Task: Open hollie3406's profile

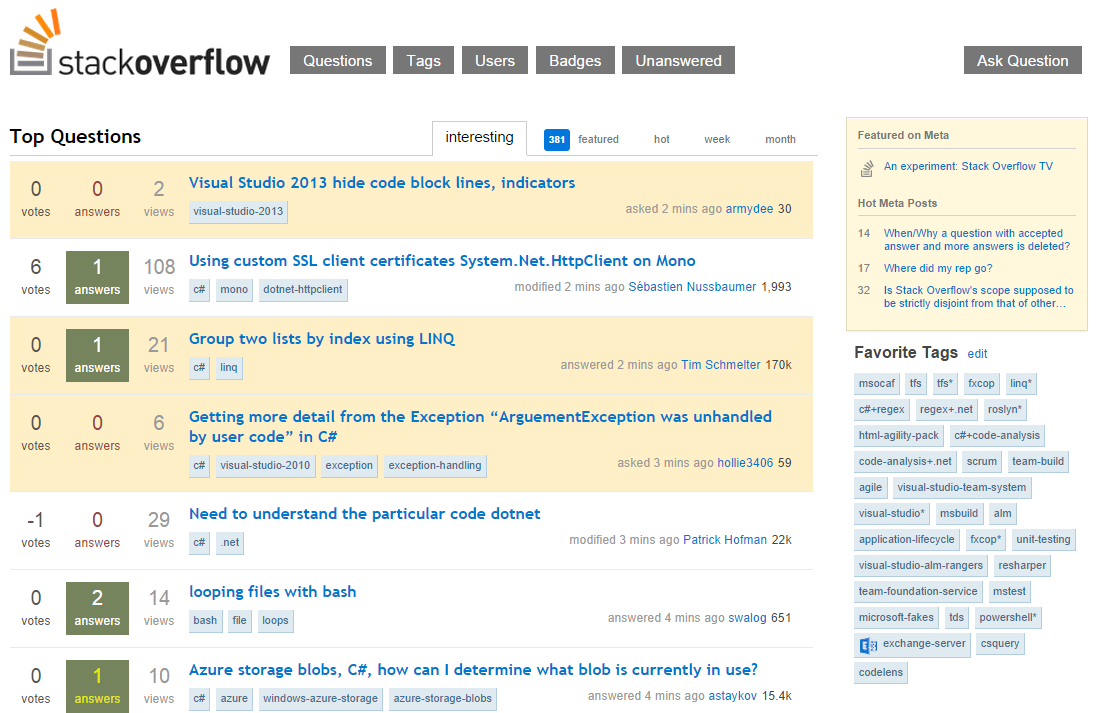Action: (745, 463)
